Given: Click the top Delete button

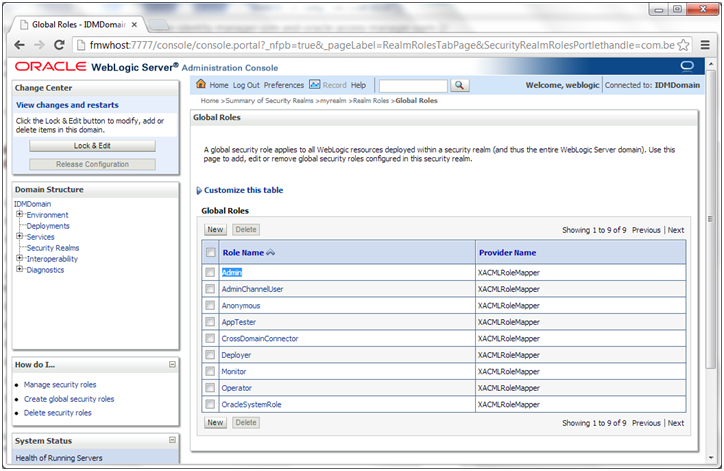Looking at the screenshot, I should [246, 229].
